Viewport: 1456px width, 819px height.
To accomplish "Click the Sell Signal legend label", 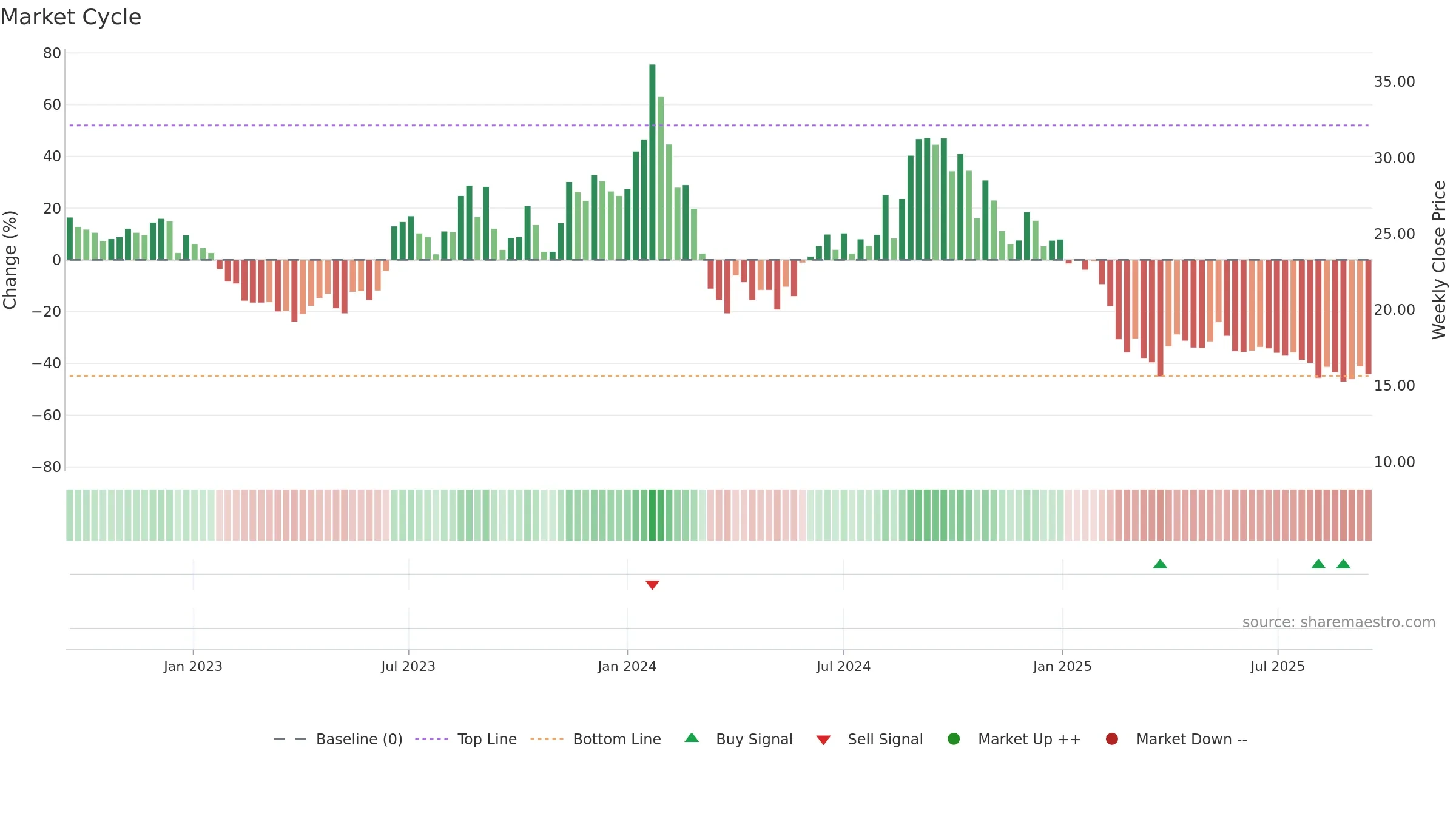I will click(885, 739).
